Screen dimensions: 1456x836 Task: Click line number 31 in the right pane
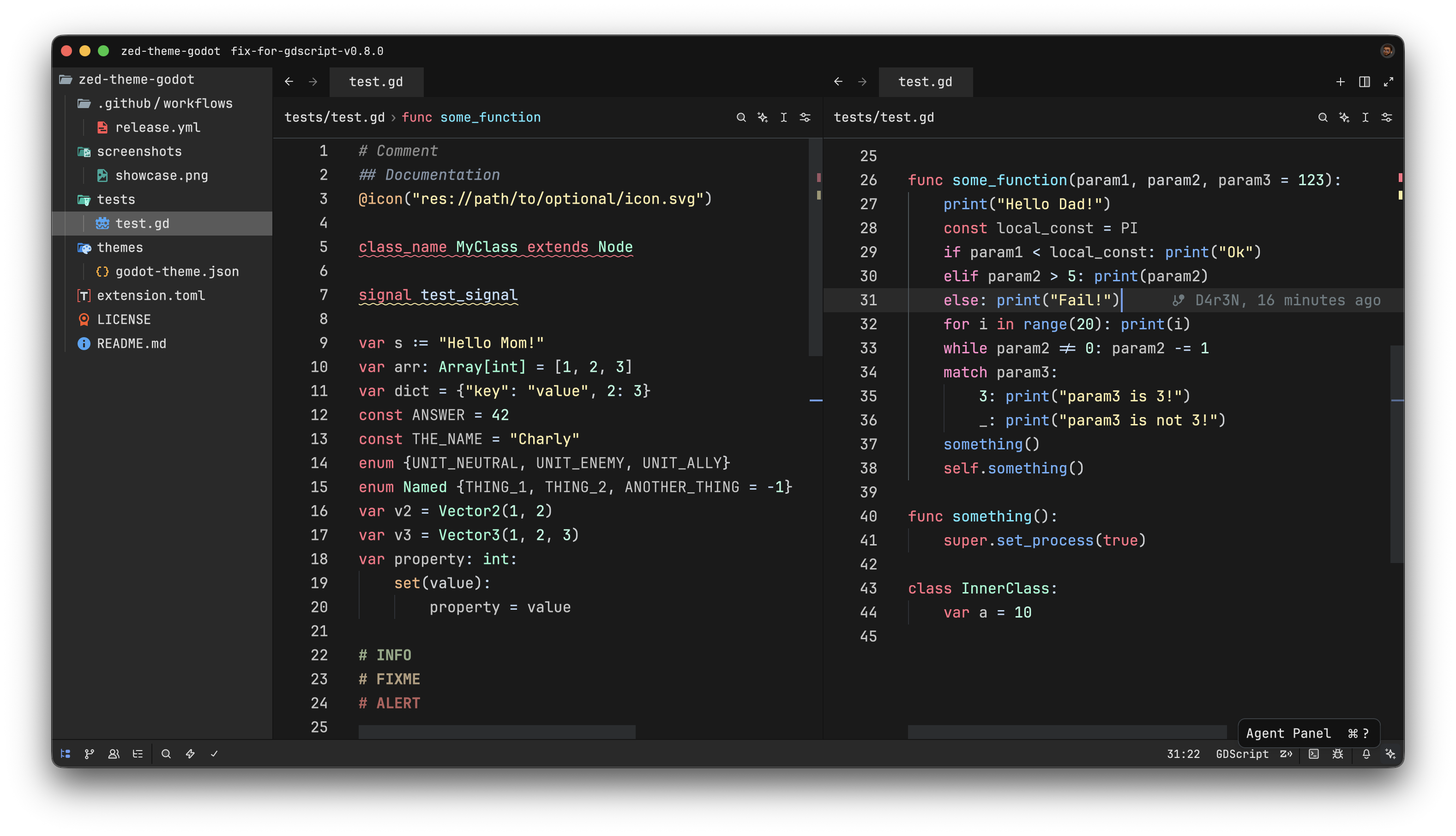pos(868,300)
